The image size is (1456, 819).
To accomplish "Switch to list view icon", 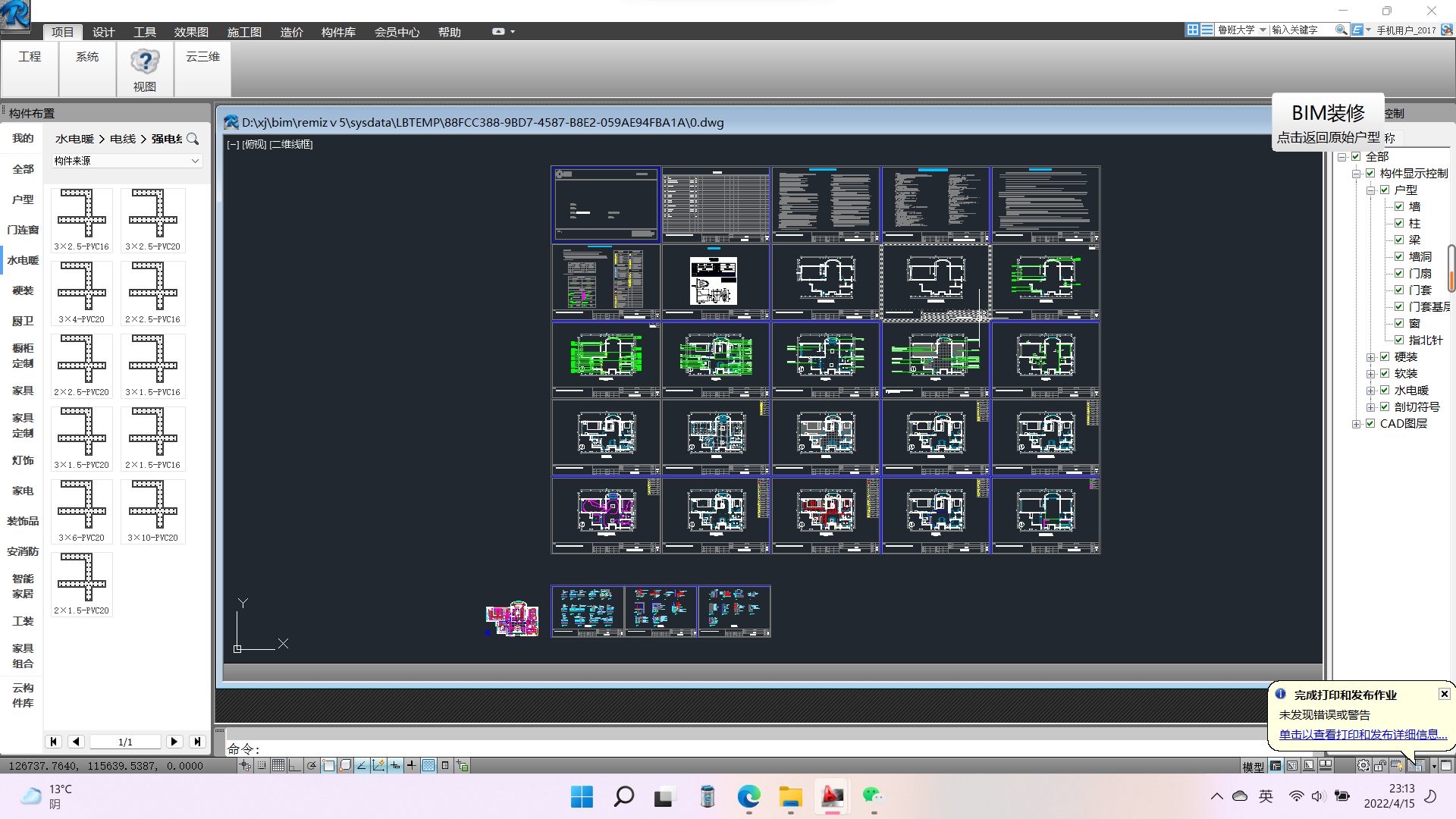I will coord(1207,30).
